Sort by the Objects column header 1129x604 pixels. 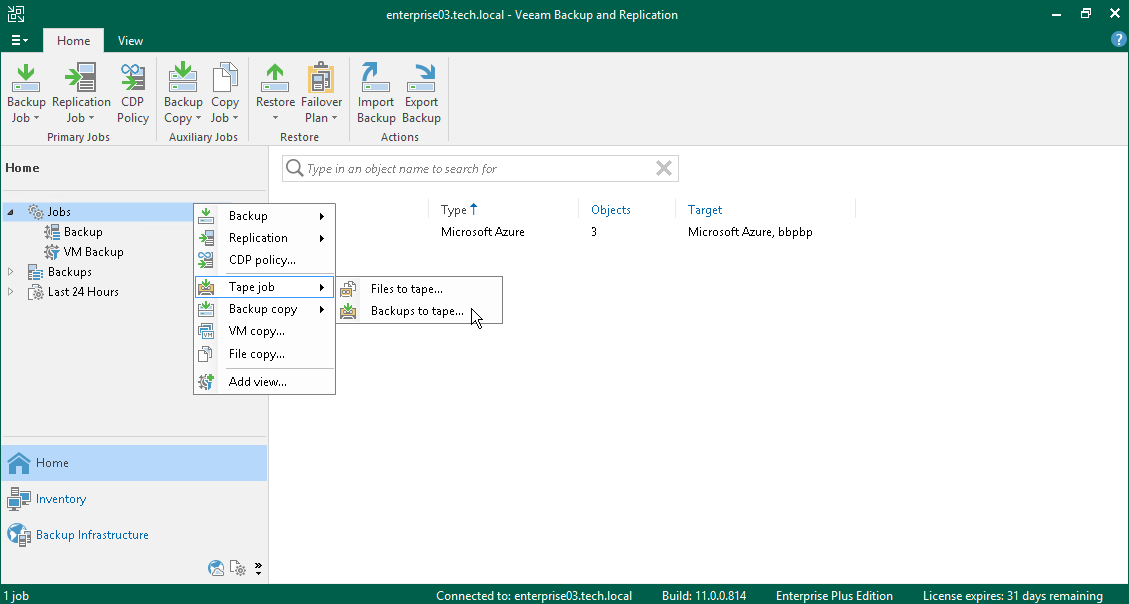611,209
